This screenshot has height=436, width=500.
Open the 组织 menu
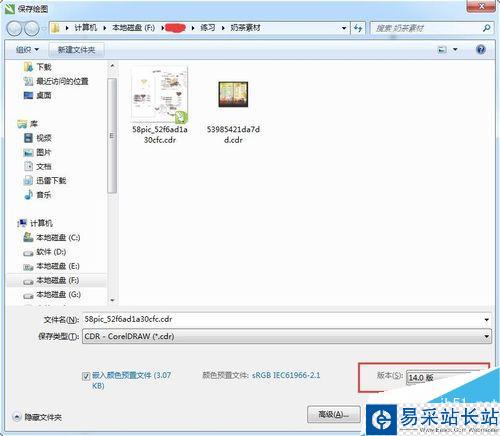point(27,50)
